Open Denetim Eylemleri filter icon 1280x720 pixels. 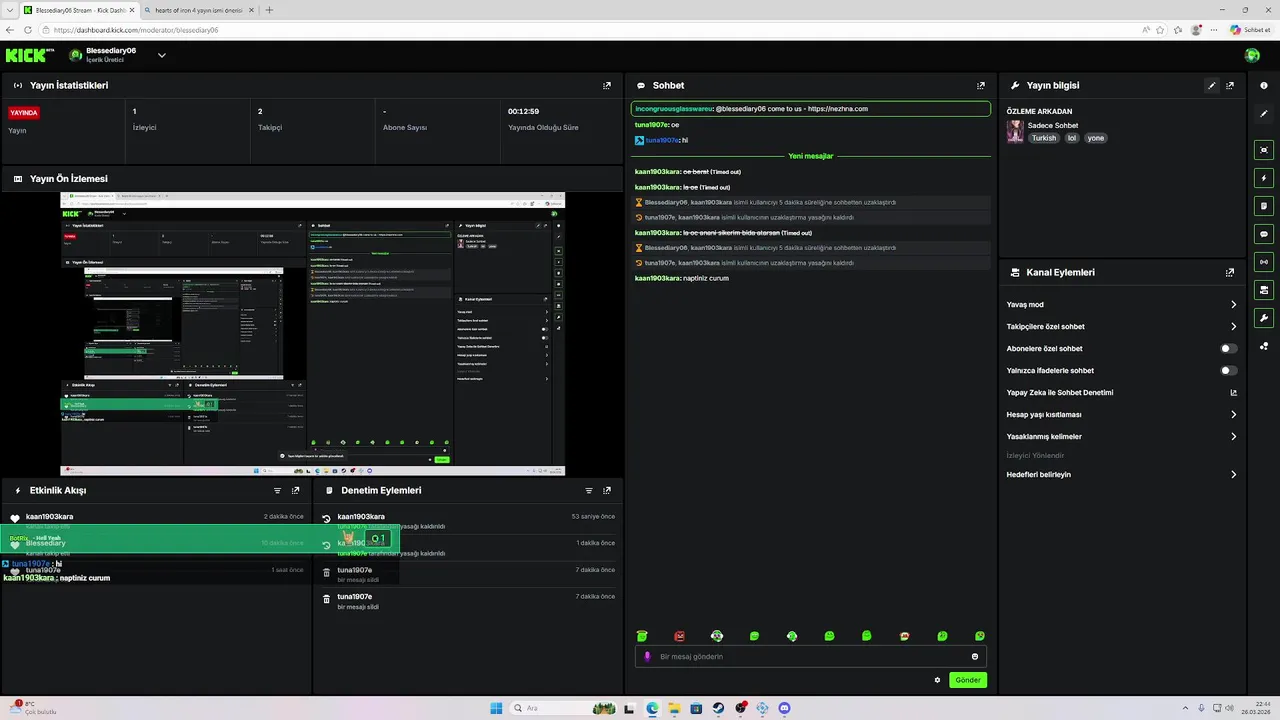pyautogui.click(x=589, y=491)
